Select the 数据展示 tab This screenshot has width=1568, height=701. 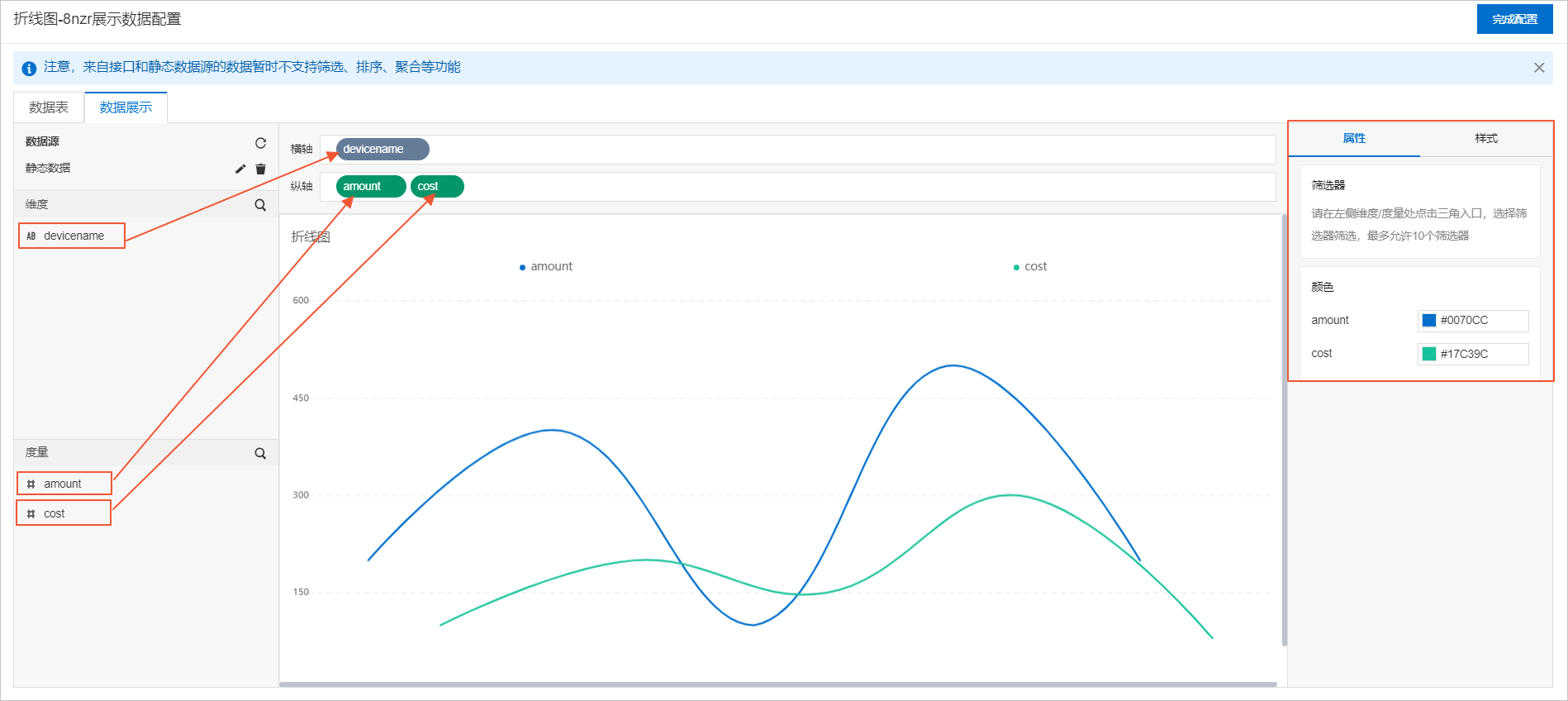coord(126,107)
